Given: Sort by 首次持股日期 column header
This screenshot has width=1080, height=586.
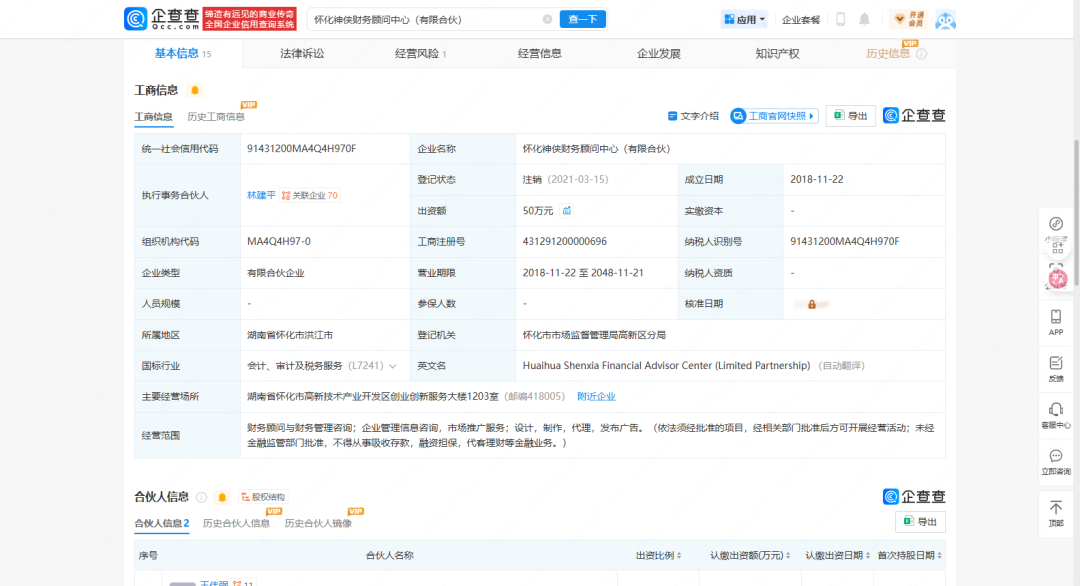Looking at the screenshot, I should [x=910, y=555].
